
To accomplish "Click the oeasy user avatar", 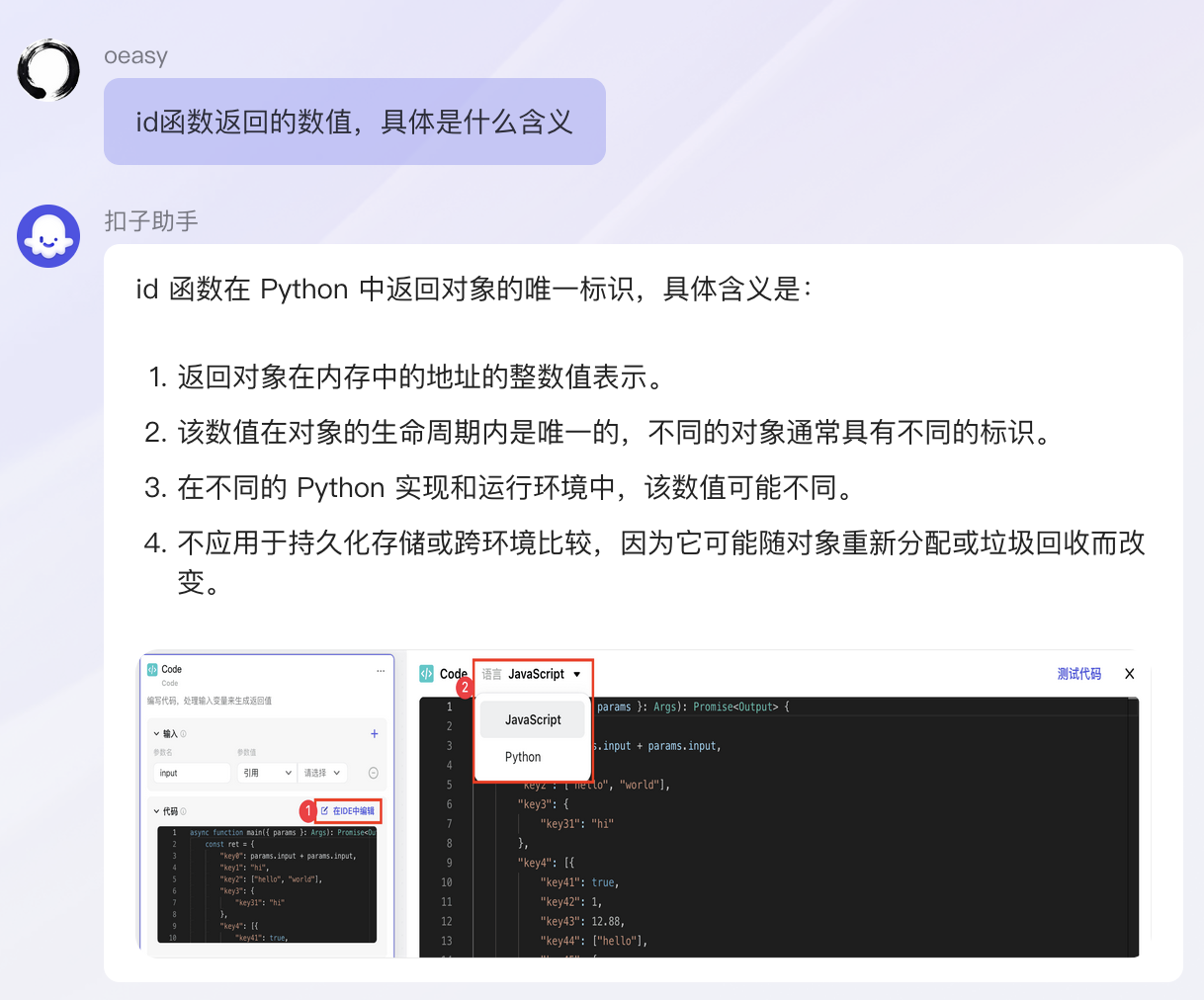I will point(48,69).
